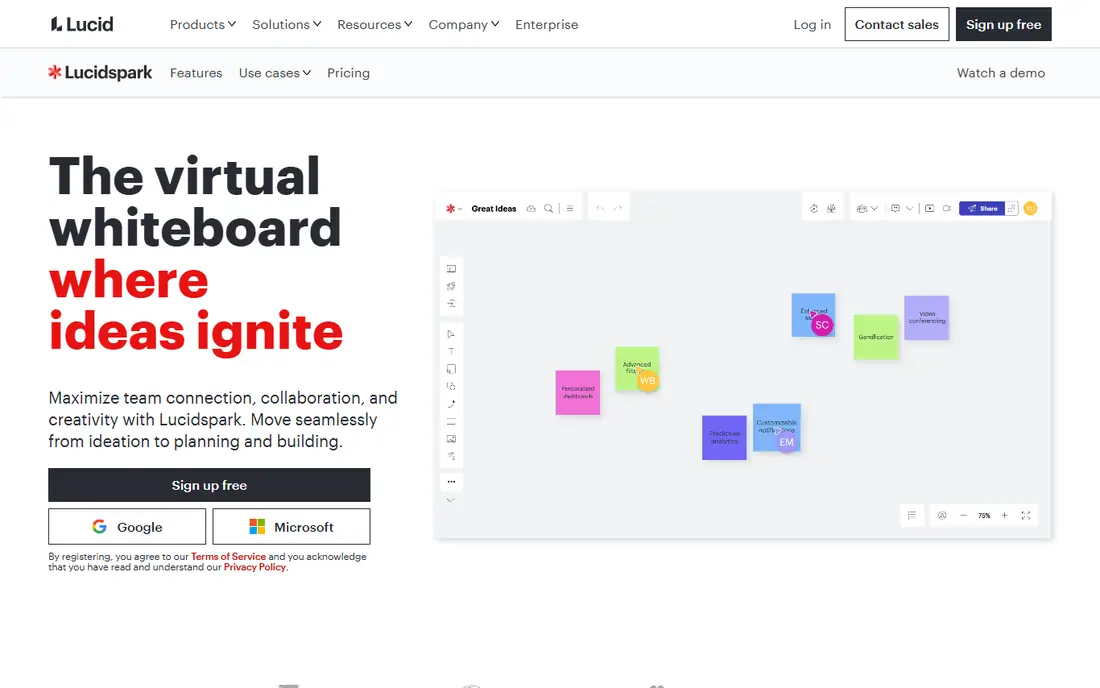
Task: Sign up with the Google button
Action: coord(127,527)
